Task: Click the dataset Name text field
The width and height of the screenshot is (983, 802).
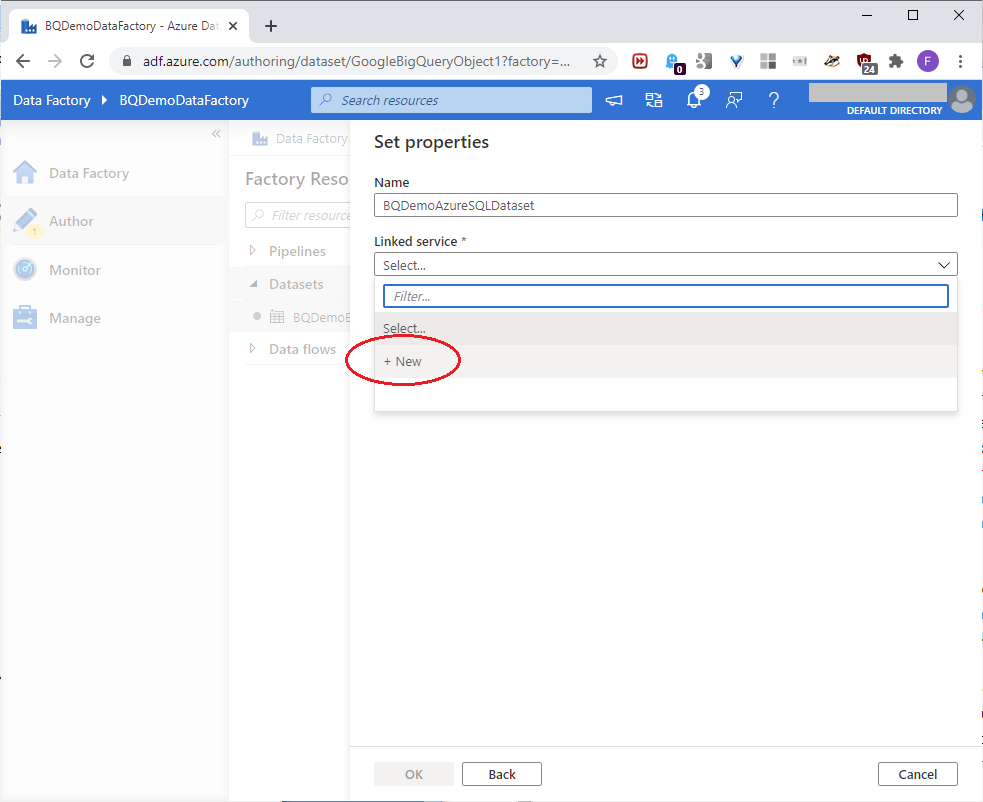Action: pos(665,205)
